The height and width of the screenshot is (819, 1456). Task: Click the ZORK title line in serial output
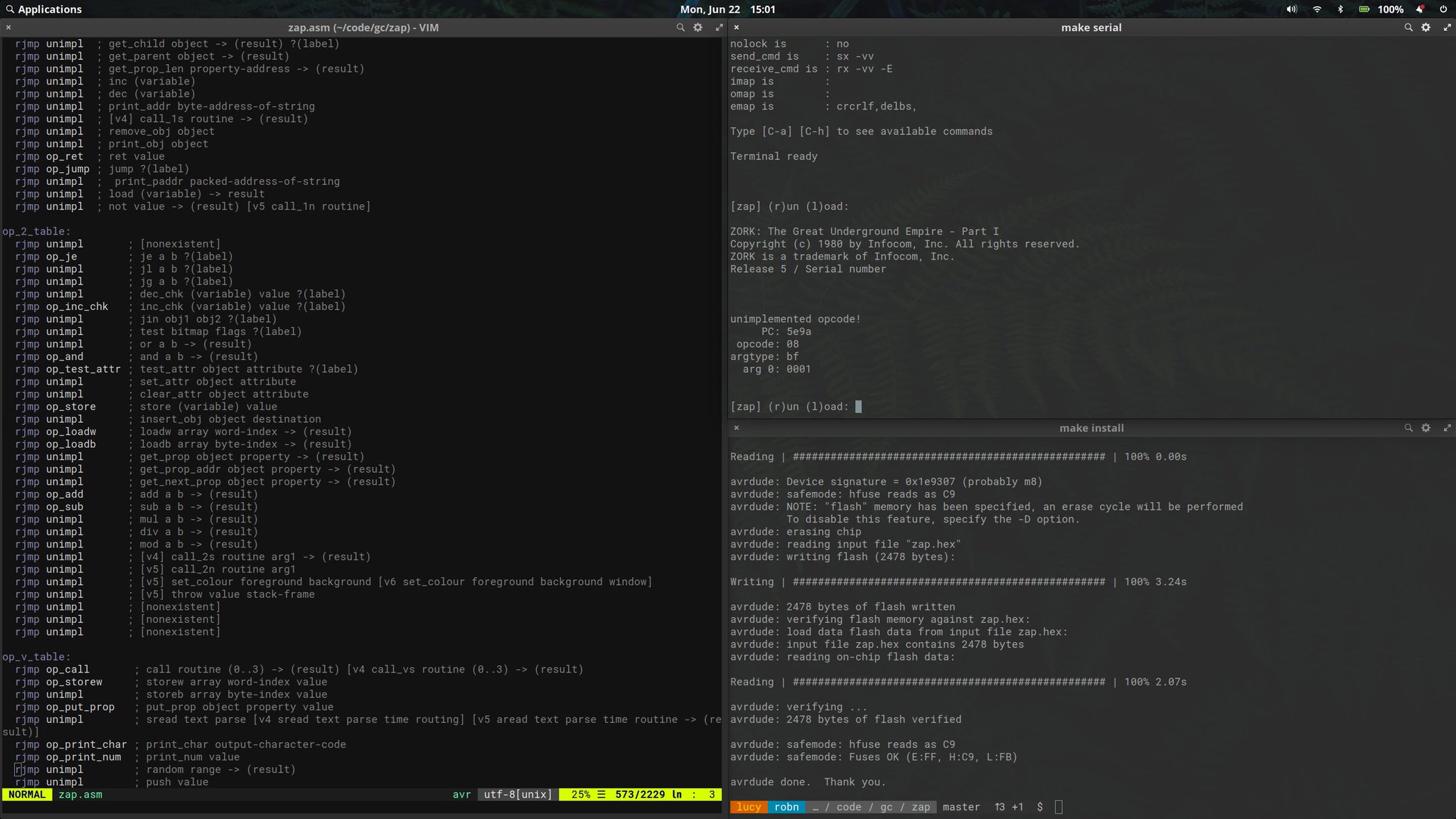point(864,232)
